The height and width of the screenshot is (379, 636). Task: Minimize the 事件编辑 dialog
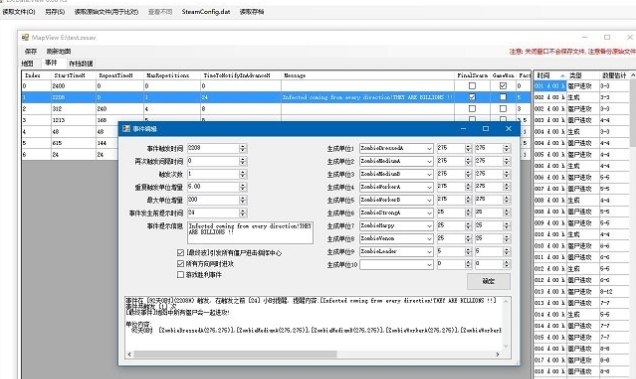(463, 129)
